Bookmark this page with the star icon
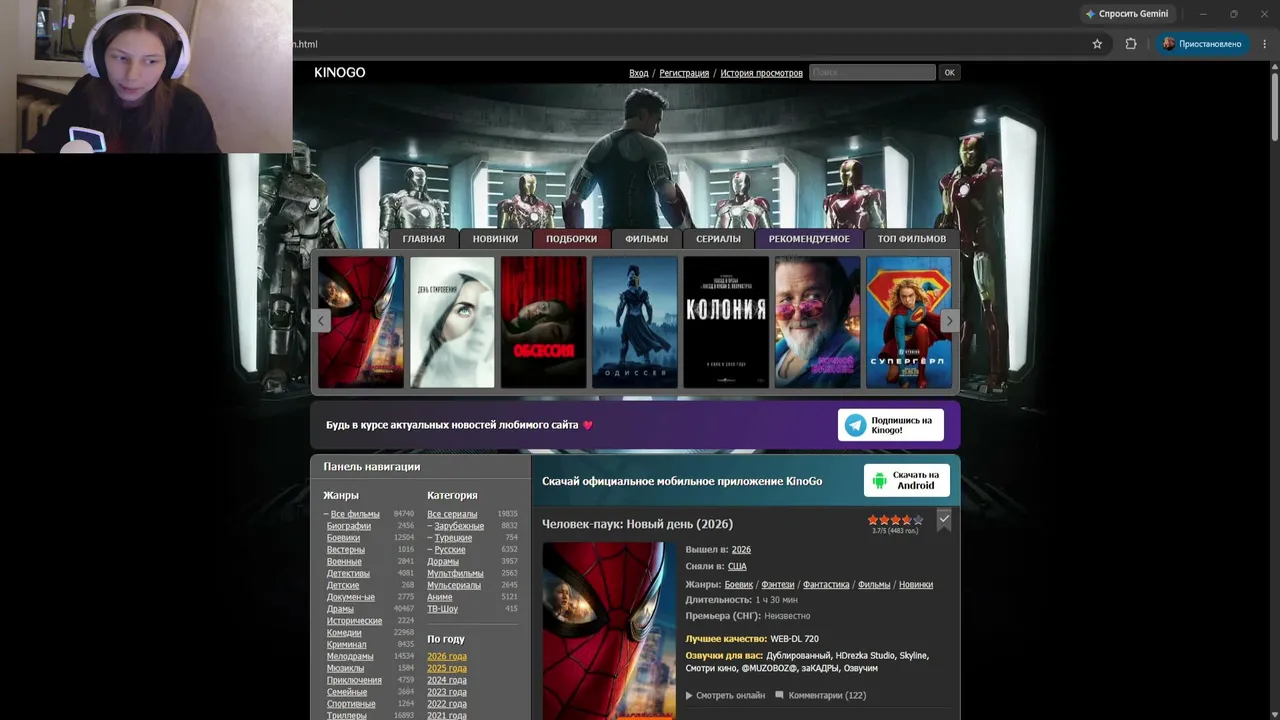 pyautogui.click(x=1097, y=44)
